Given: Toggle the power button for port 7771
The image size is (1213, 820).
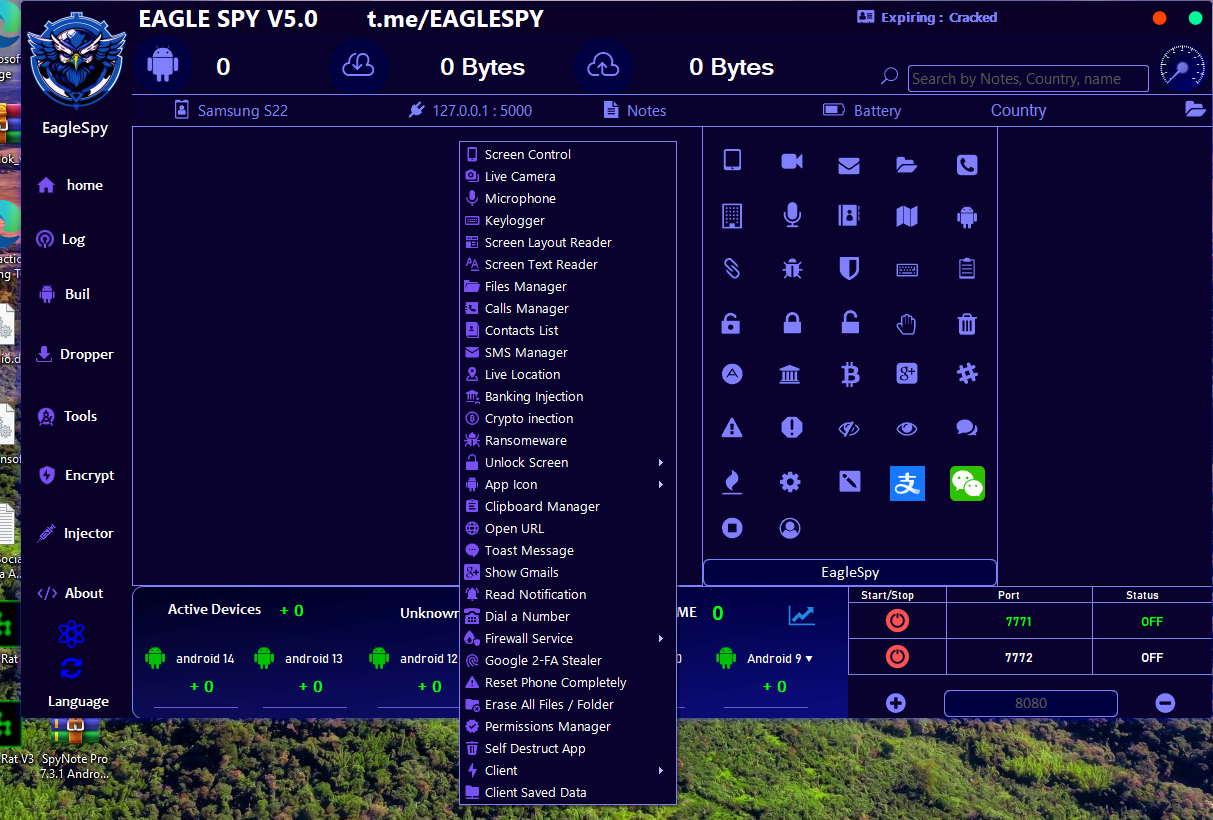Looking at the screenshot, I should point(897,621).
